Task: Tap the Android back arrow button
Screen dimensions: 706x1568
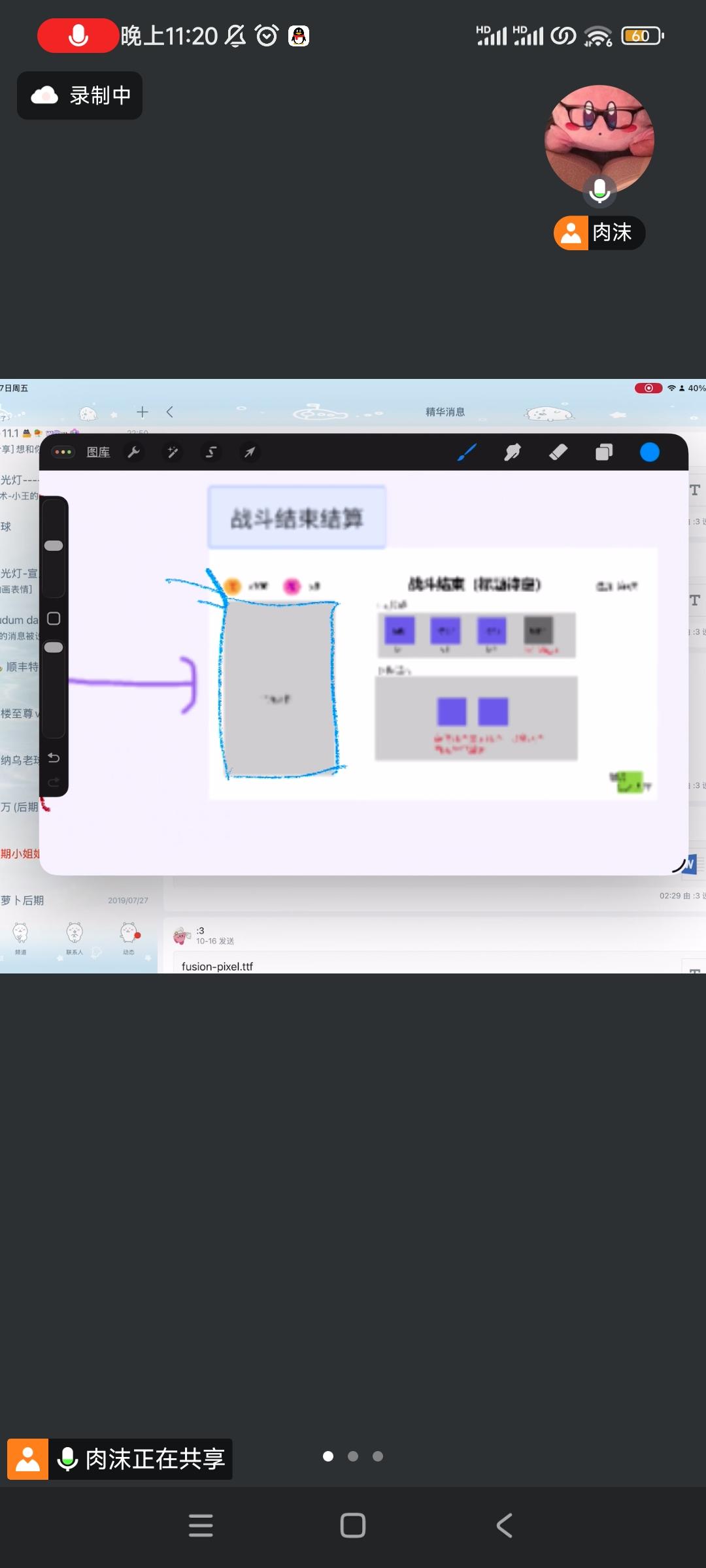Action: pos(505,1526)
